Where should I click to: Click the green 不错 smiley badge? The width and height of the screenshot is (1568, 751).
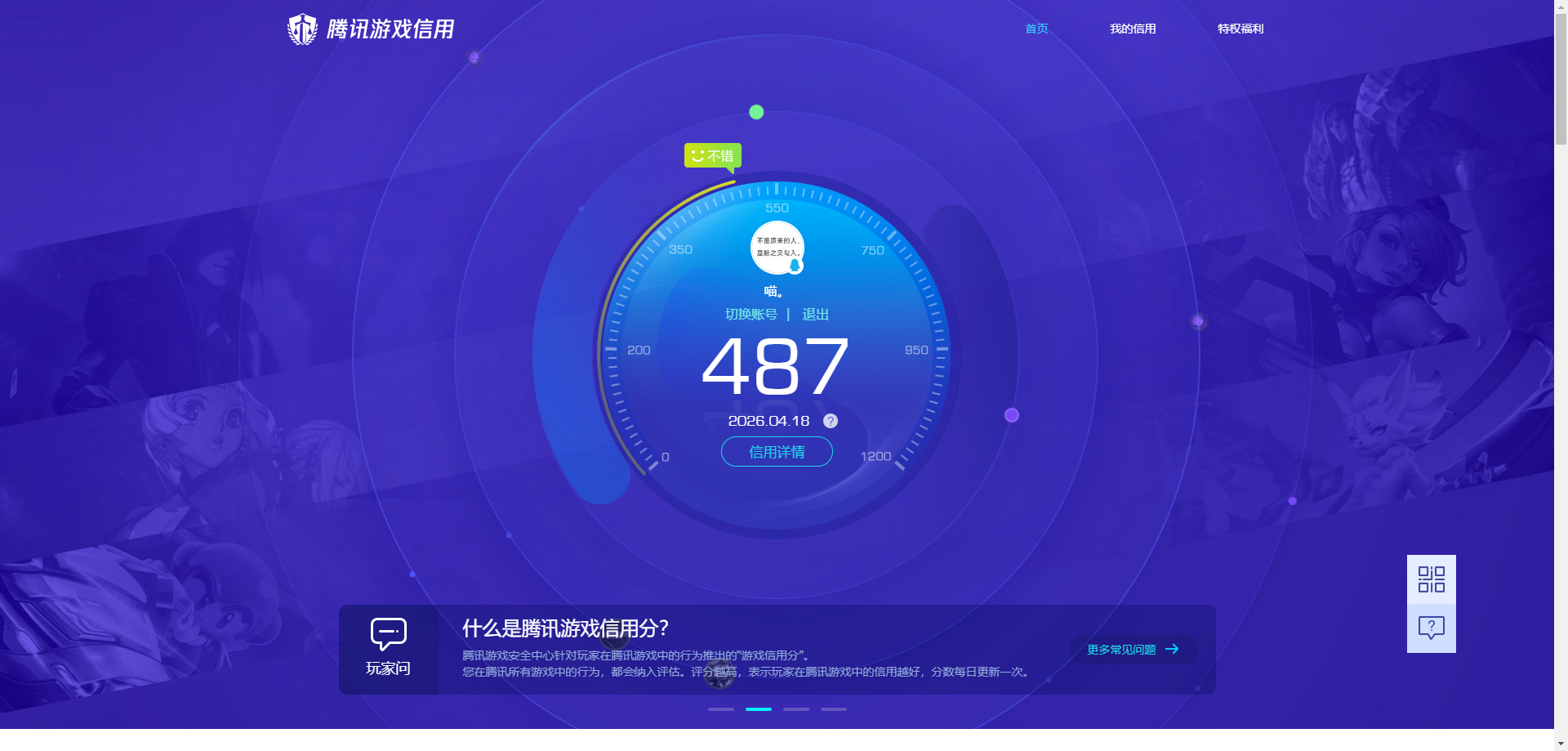pos(711,155)
